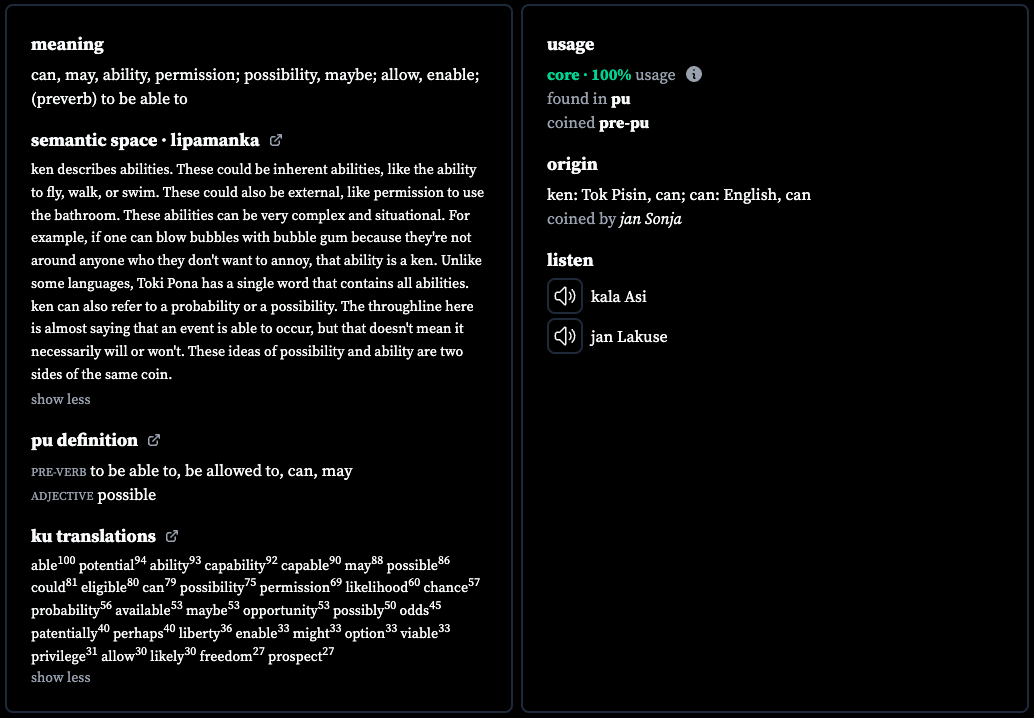Open the lipamanka semantic space external link icon
Image resolution: width=1034 pixels, height=718 pixels.
click(x=276, y=140)
